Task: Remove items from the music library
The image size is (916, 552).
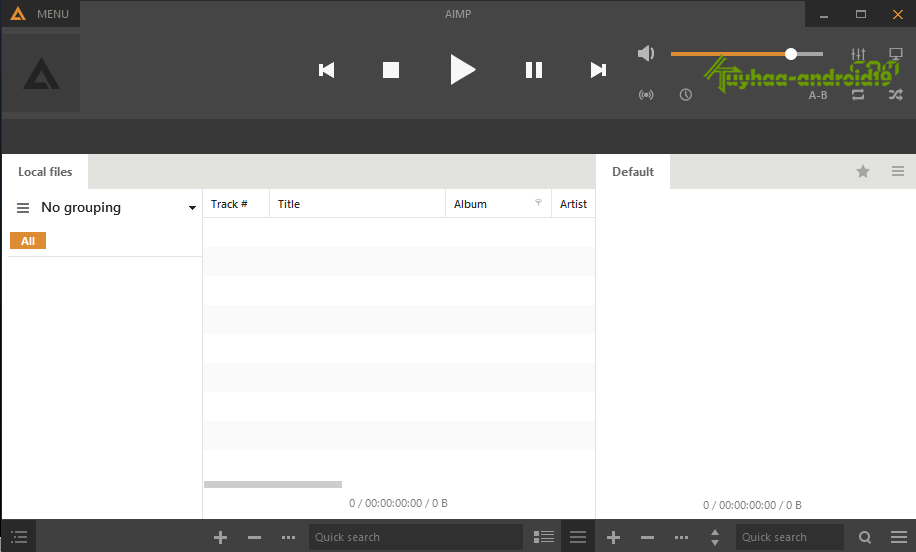Action: coord(254,537)
